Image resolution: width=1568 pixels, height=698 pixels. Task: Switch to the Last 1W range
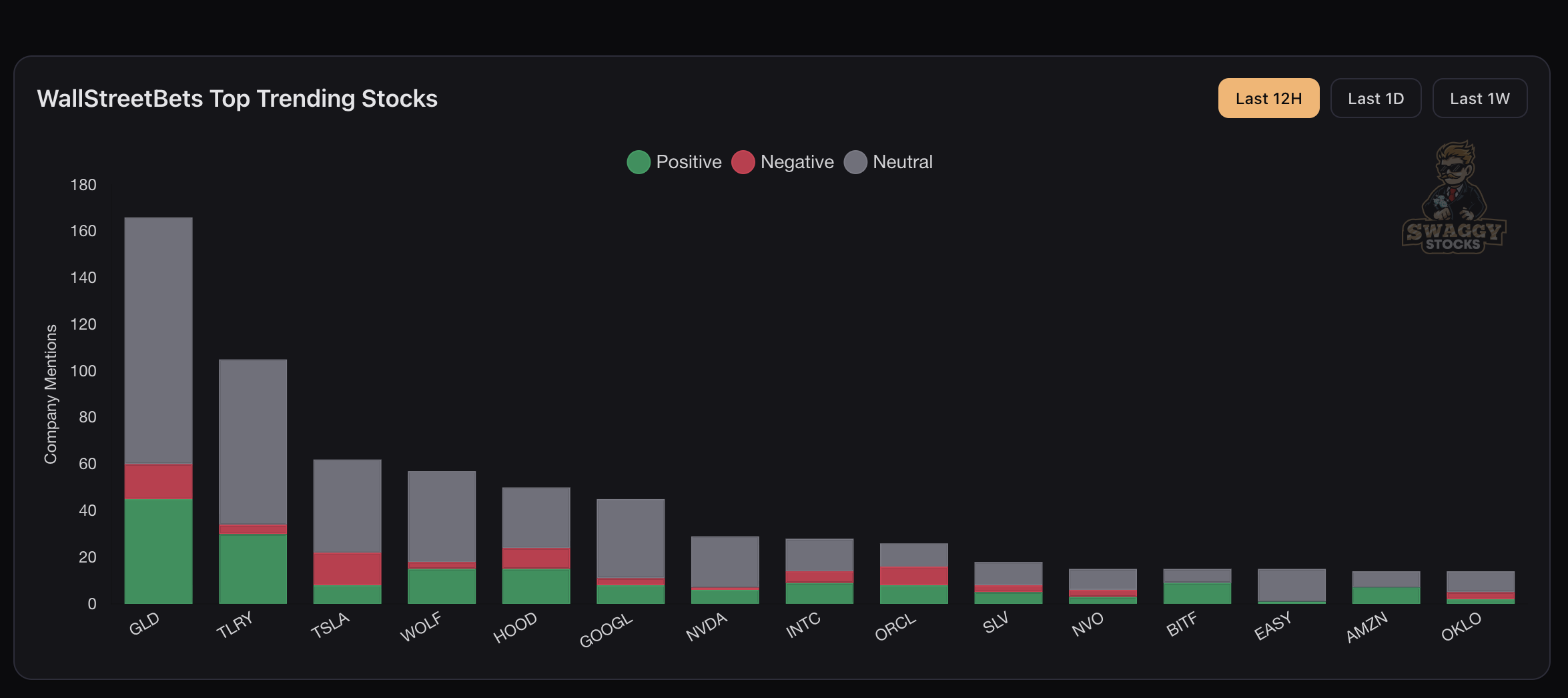[1480, 98]
